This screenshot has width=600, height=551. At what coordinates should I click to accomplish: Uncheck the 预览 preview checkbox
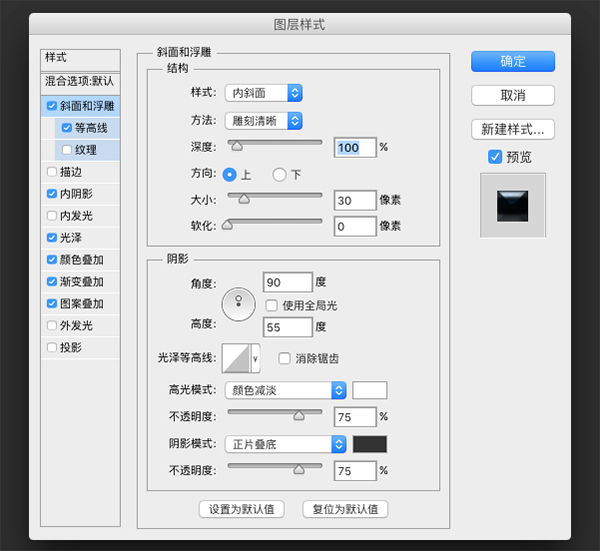click(x=495, y=157)
